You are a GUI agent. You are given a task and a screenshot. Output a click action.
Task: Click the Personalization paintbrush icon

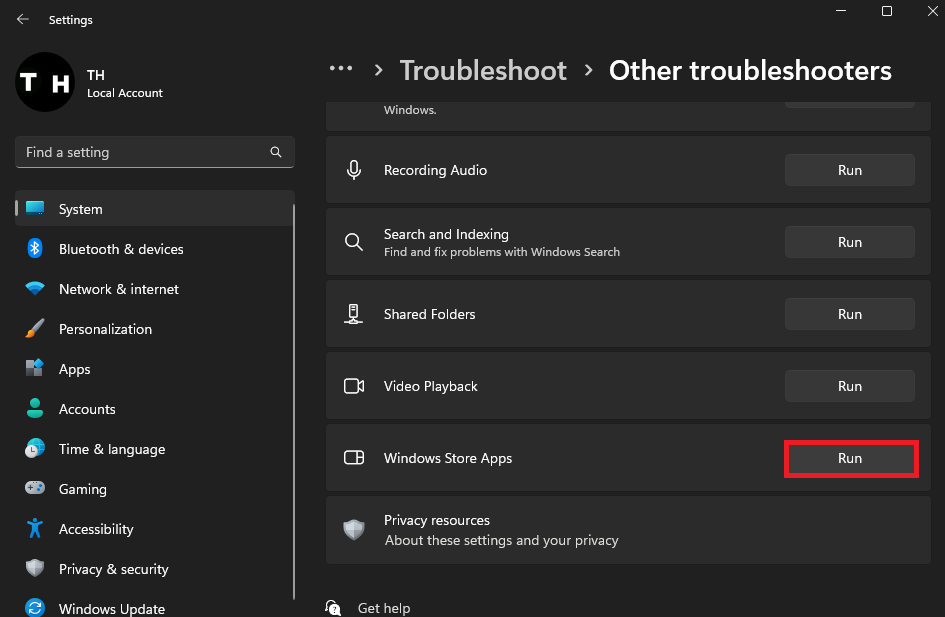[35, 329]
